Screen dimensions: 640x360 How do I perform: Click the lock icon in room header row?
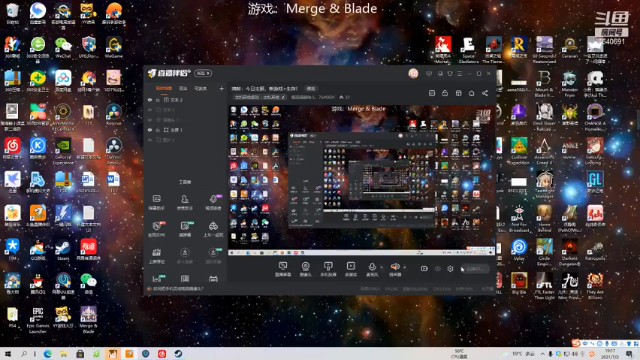click(445, 93)
